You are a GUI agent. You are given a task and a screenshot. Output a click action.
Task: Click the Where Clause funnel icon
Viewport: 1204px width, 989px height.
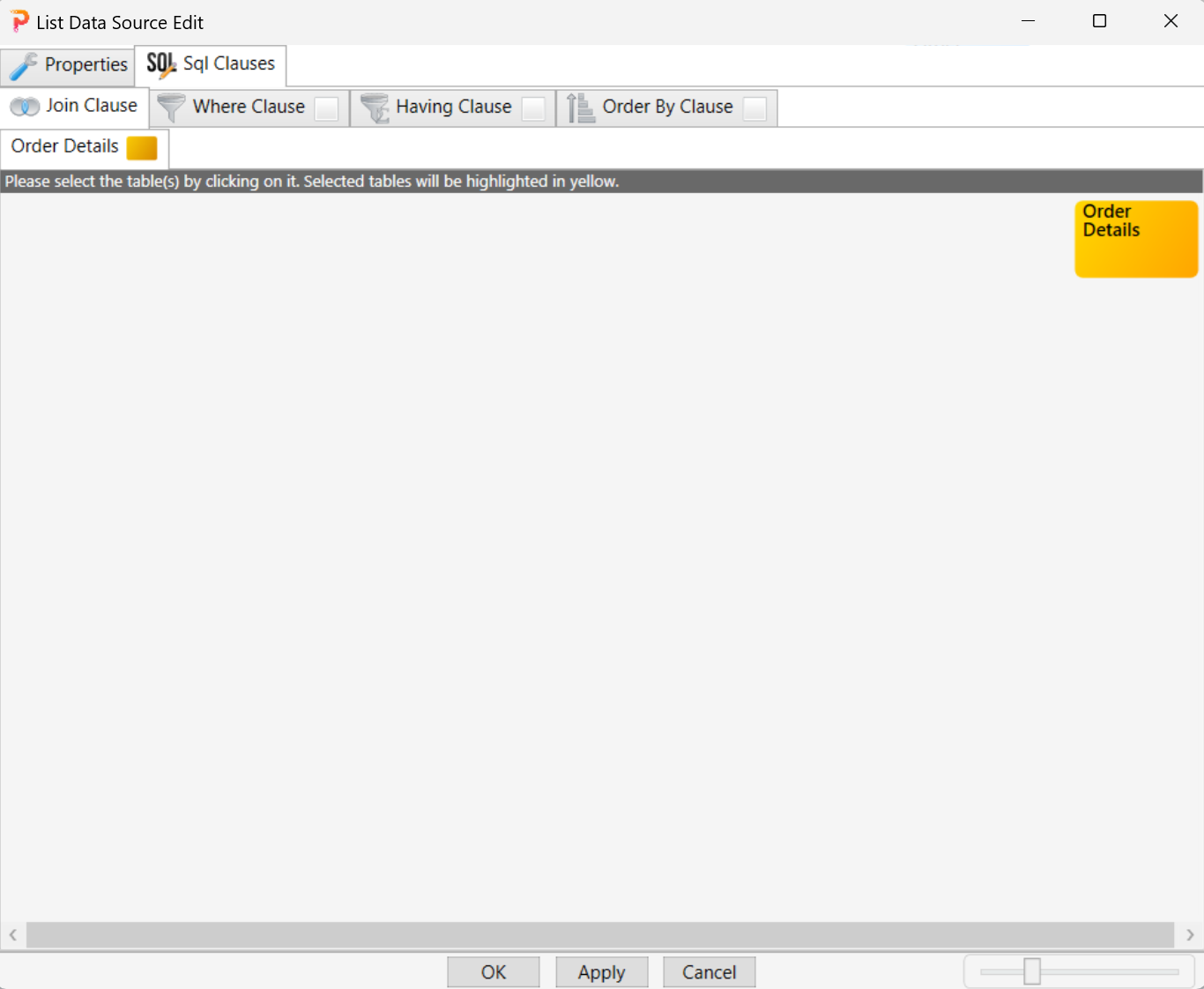click(171, 108)
